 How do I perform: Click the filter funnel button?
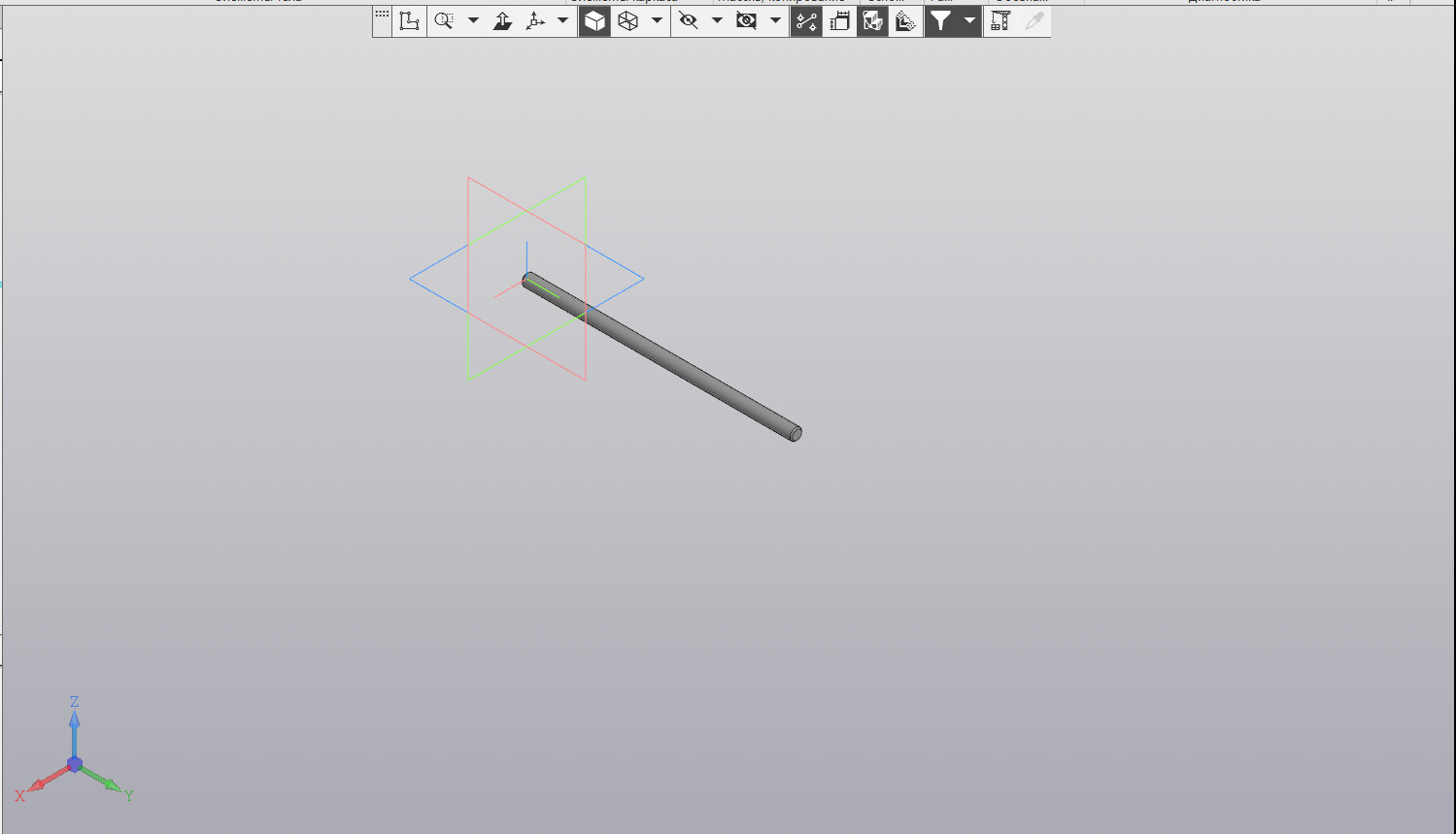point(940,20)
